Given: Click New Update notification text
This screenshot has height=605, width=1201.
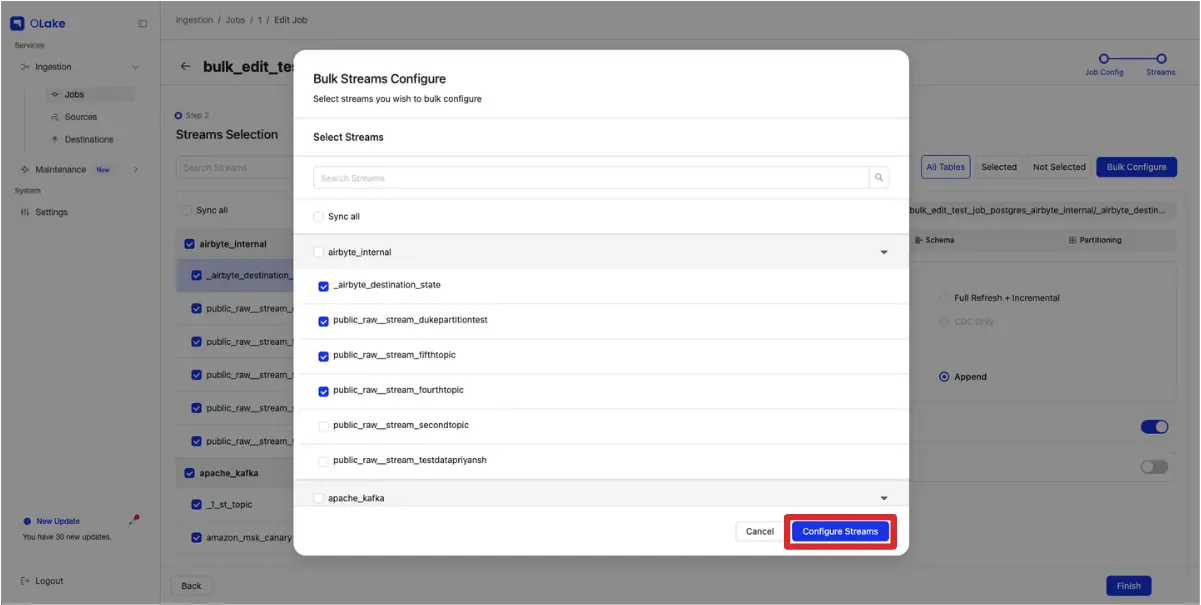Looking at the screenshot, I should point(58,521).
